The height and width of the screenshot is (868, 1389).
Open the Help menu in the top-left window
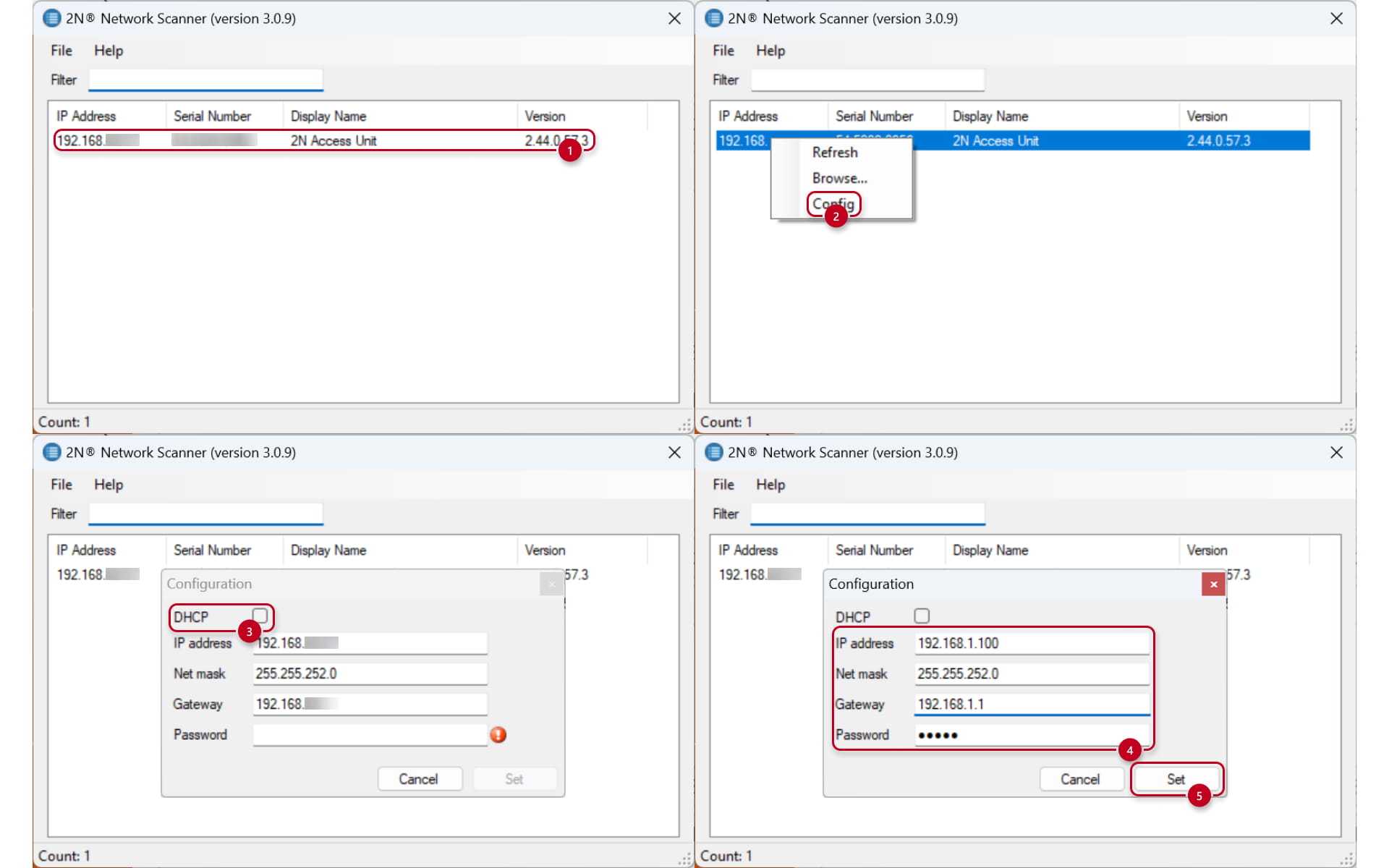click(109, 51)
